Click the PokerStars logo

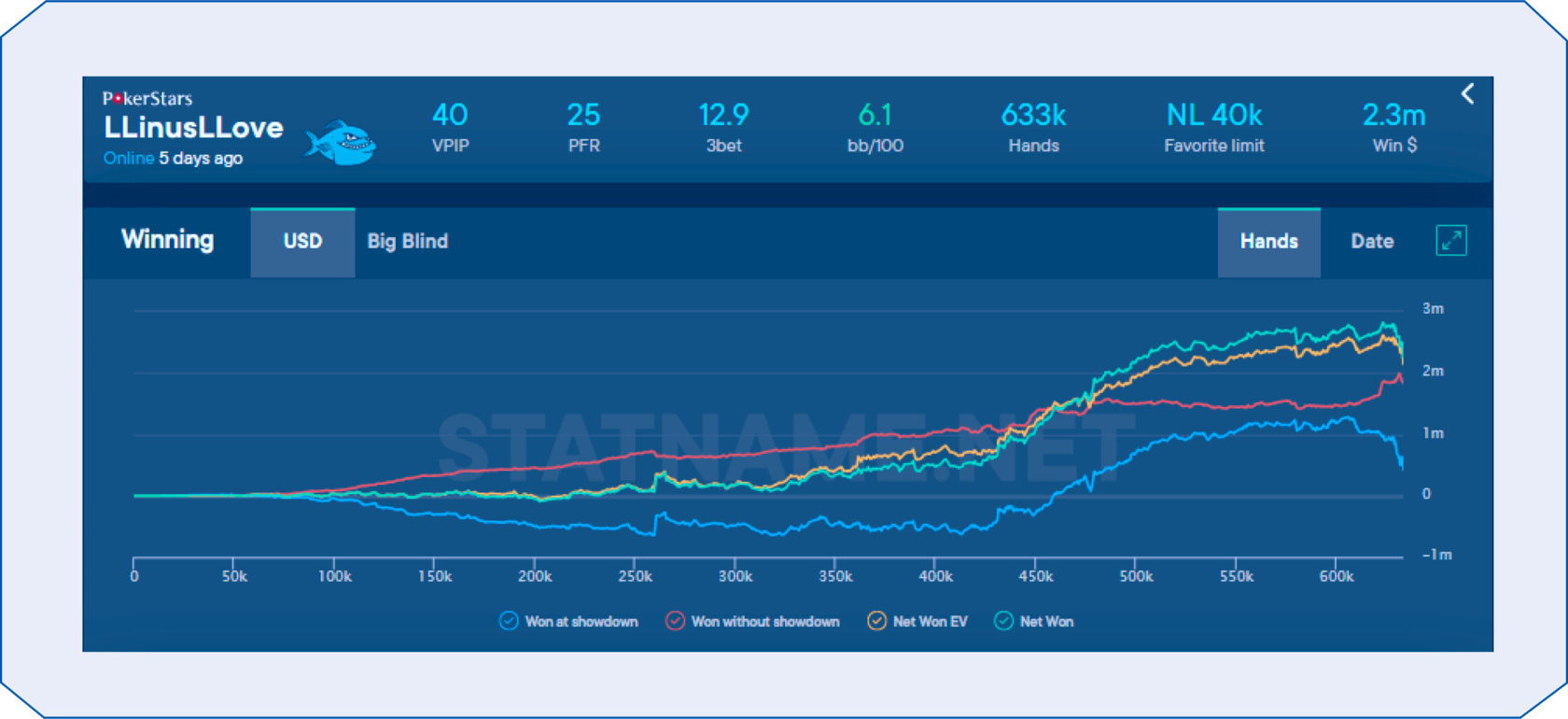tap(147, 99)
